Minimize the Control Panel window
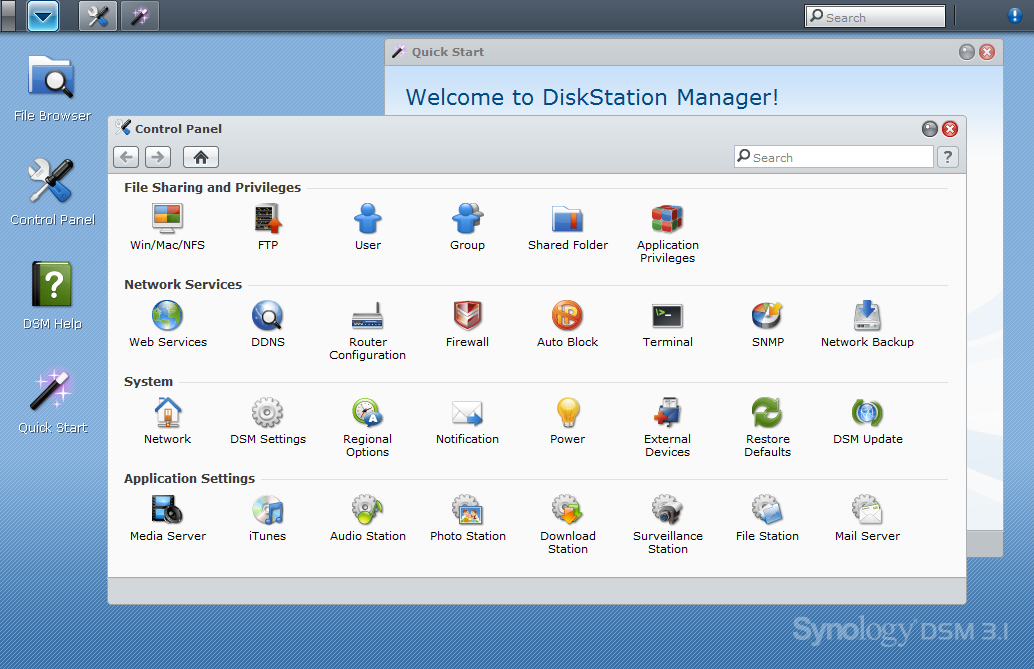 (x=930, y=129)
